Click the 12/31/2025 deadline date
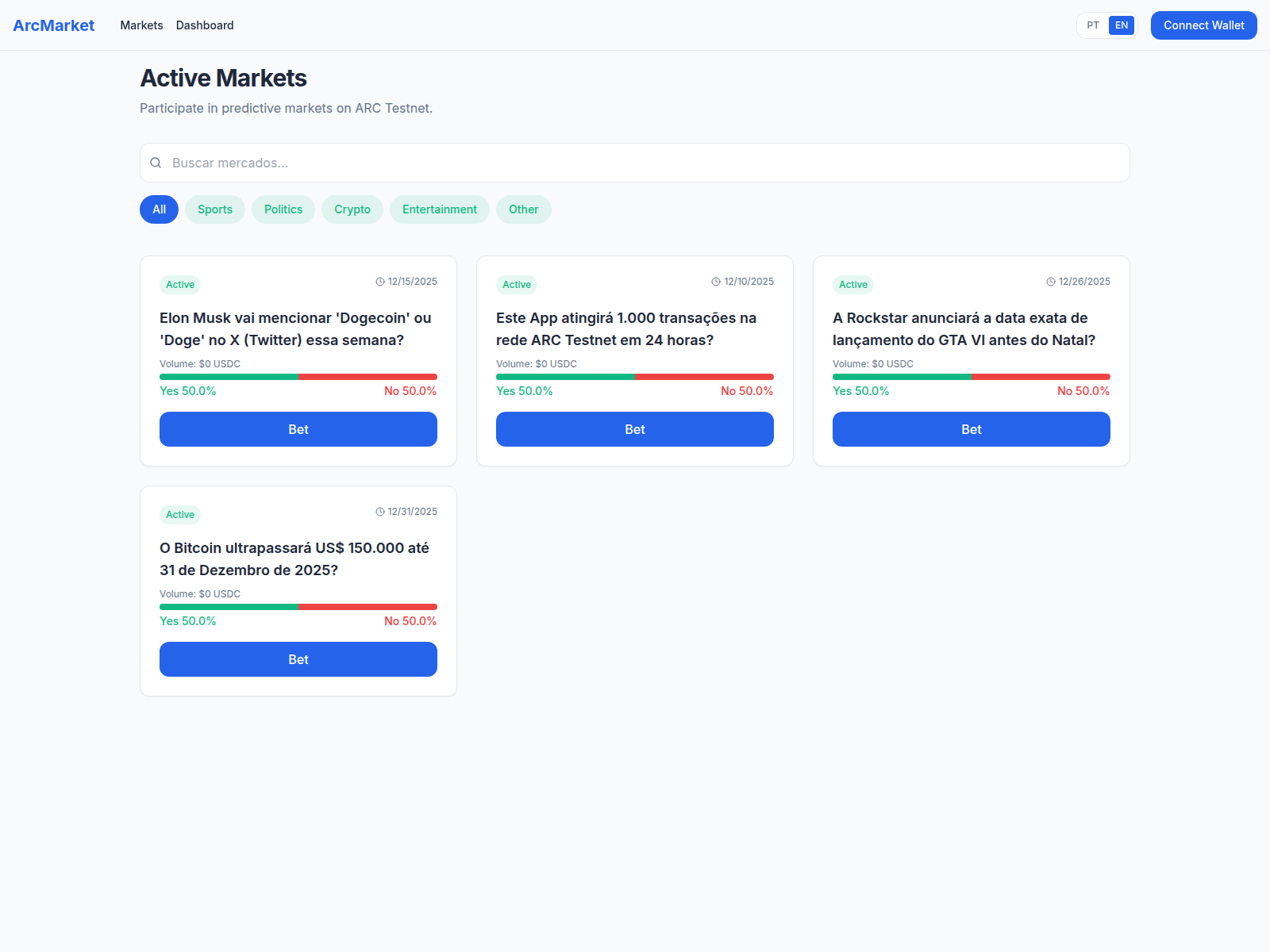Viewport: 1270px width, 952px height. [413, 512]
